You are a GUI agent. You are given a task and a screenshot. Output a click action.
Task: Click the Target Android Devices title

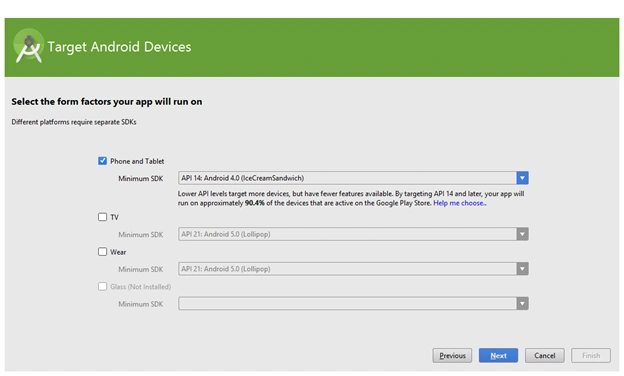119,47
